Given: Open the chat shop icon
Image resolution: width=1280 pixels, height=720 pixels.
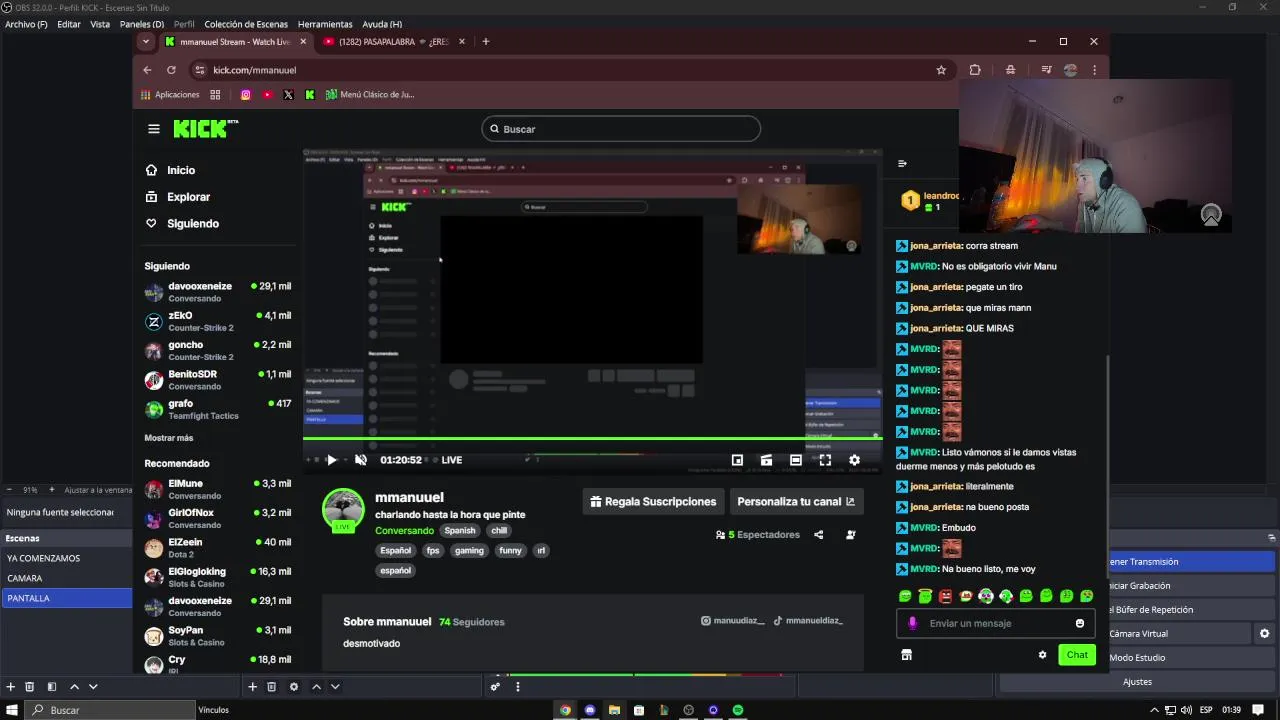Looking at the screenshot, I should (906, 655).
